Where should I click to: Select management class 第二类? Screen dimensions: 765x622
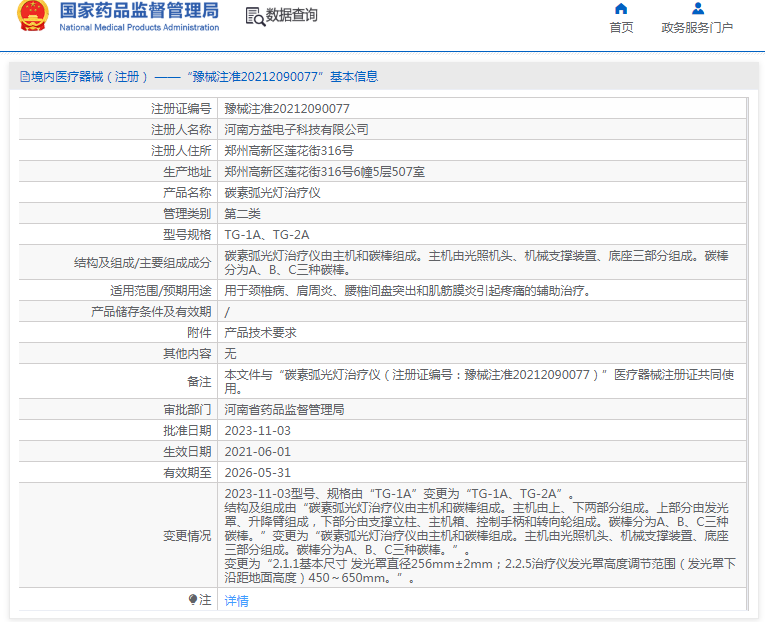tap(242, 214)
